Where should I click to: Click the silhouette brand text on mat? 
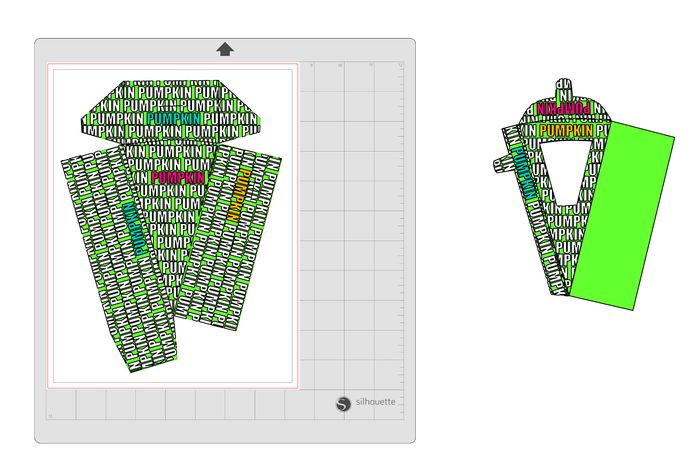point(375,403)
